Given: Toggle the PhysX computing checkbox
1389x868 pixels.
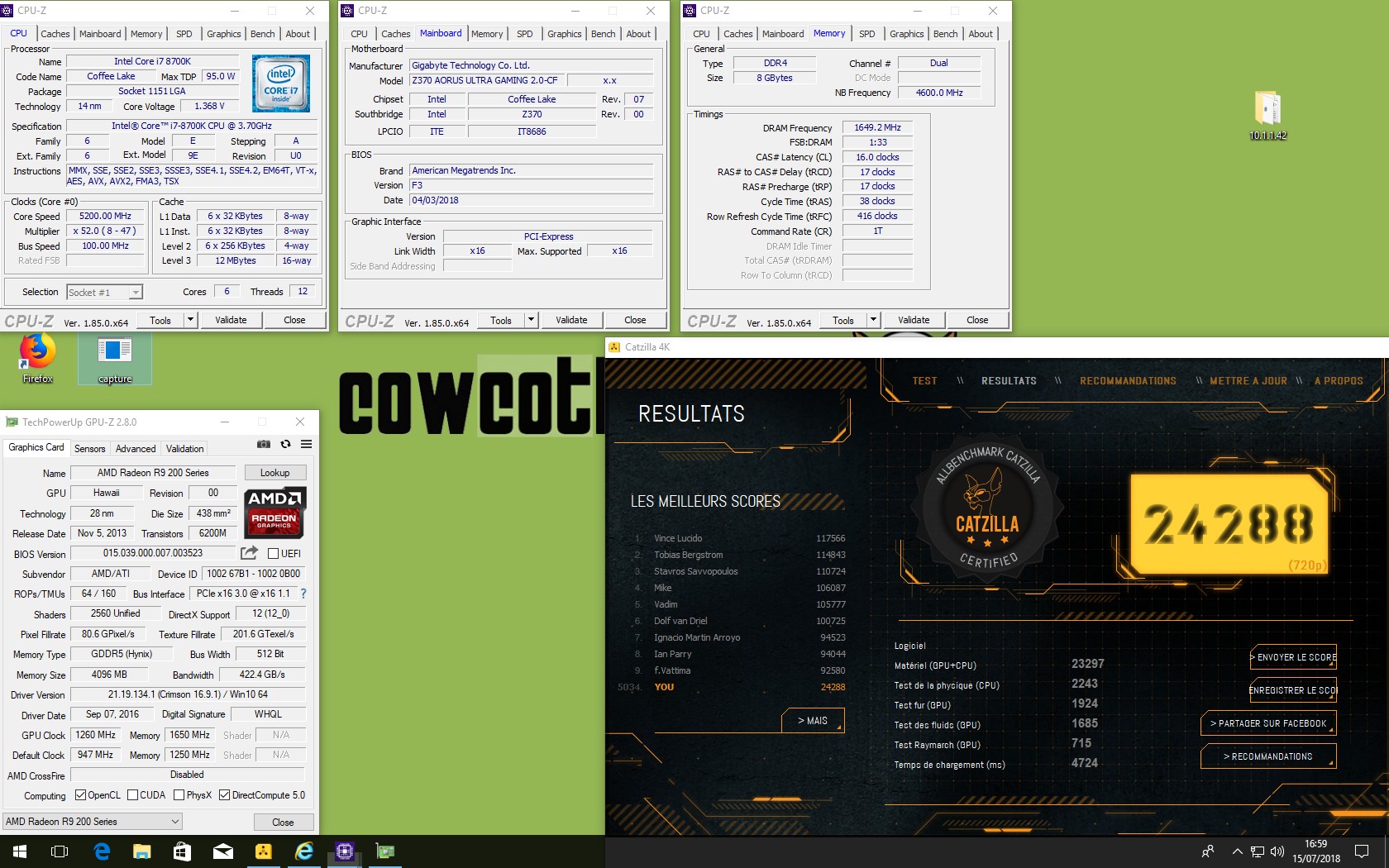Looking at the screenshot, I should 179,795.
